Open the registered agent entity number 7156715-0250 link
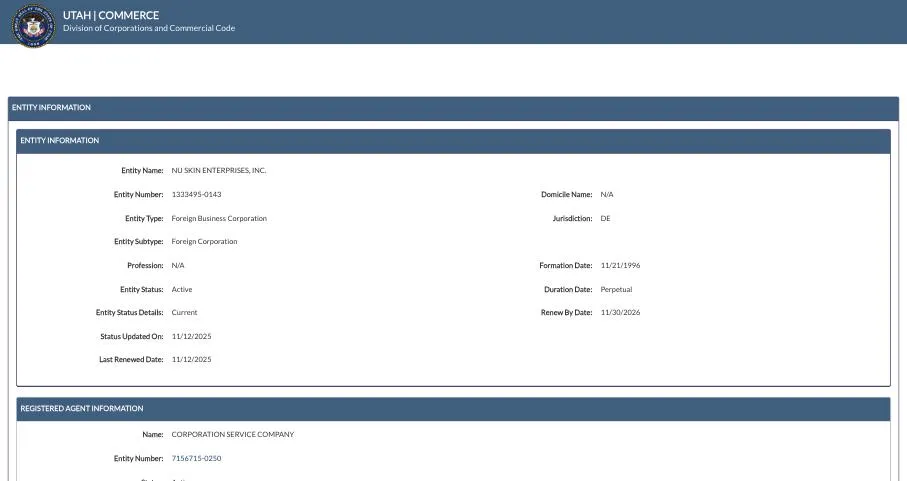907x481 pixels. [x=196, y=458]
